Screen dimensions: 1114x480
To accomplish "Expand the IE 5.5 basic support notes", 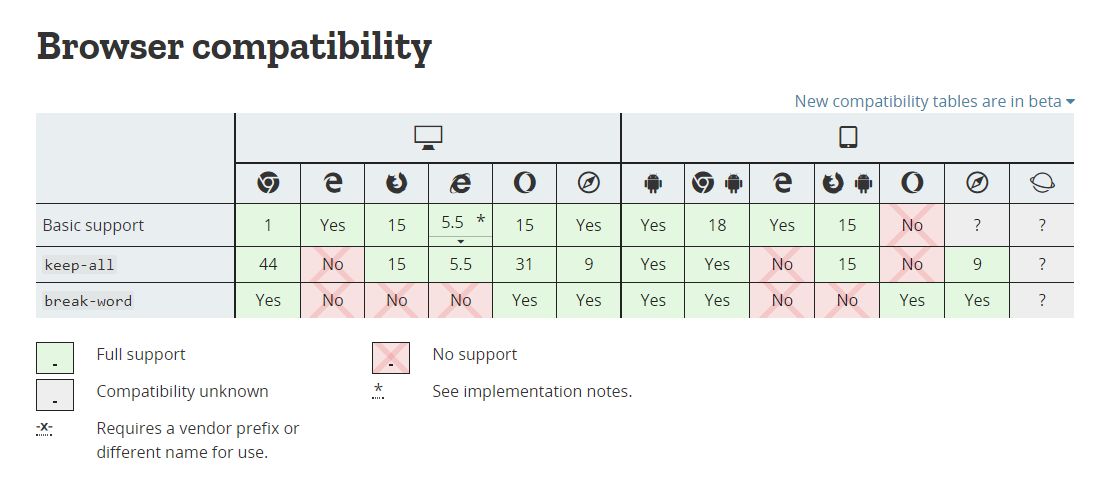I will pyautogui.click(x=460, y=241).
